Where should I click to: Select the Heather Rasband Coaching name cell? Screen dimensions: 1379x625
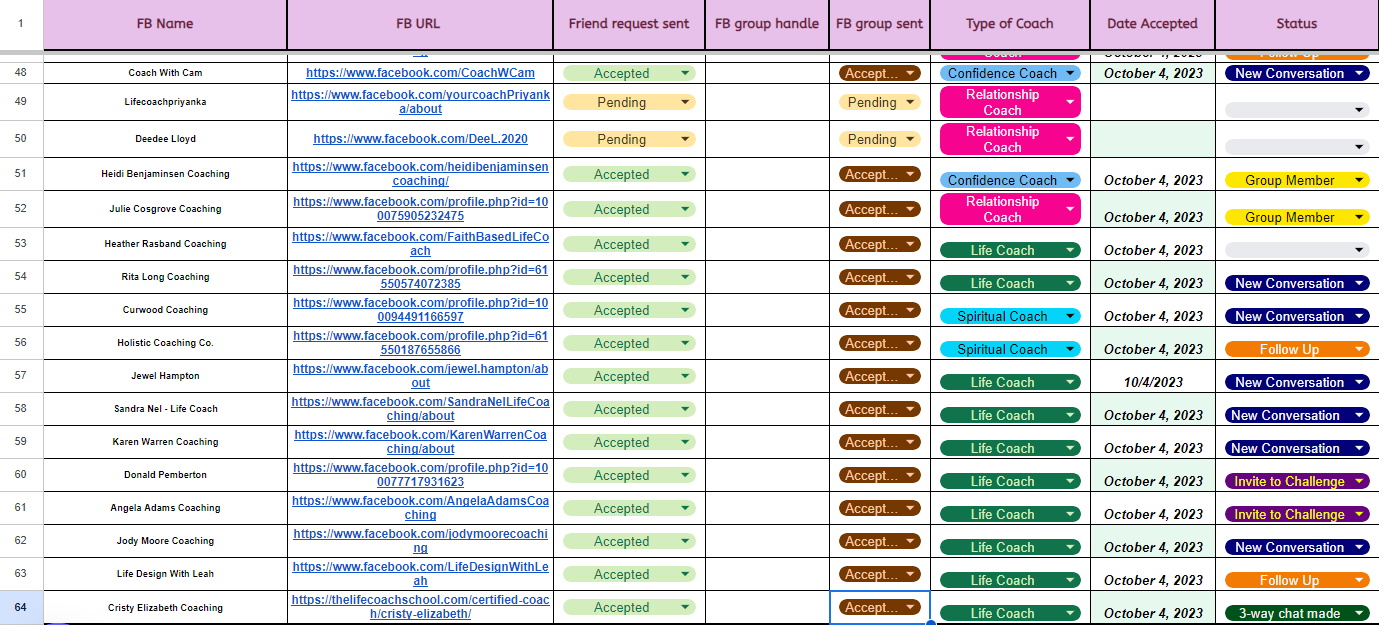[165, 244]
